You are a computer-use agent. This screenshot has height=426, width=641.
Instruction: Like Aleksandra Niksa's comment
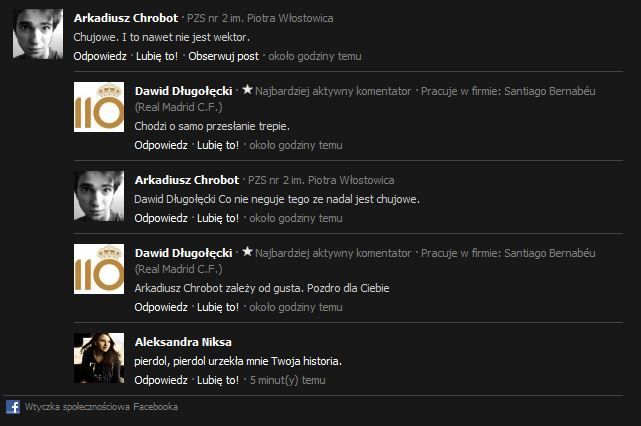pyautogui.click(x=217, y=380)
